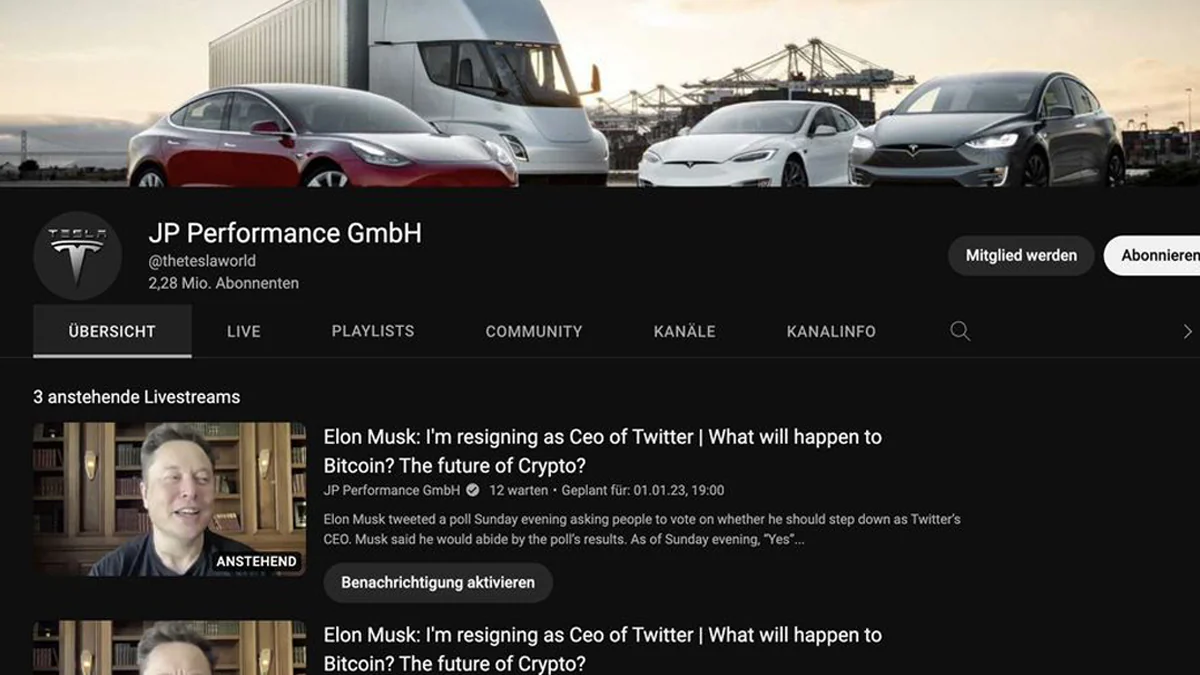This screenshot has height=675, width=1200.
Task: Open the first livestream title link
Action: pos(603,451)
